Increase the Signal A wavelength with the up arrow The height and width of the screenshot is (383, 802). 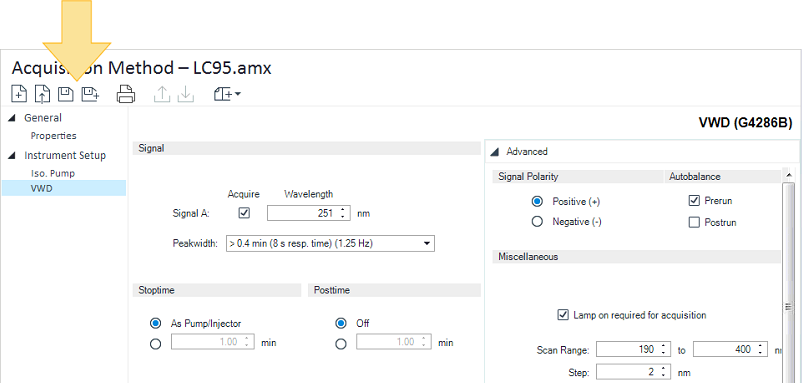pyautogui.click(x=342, y=210)
